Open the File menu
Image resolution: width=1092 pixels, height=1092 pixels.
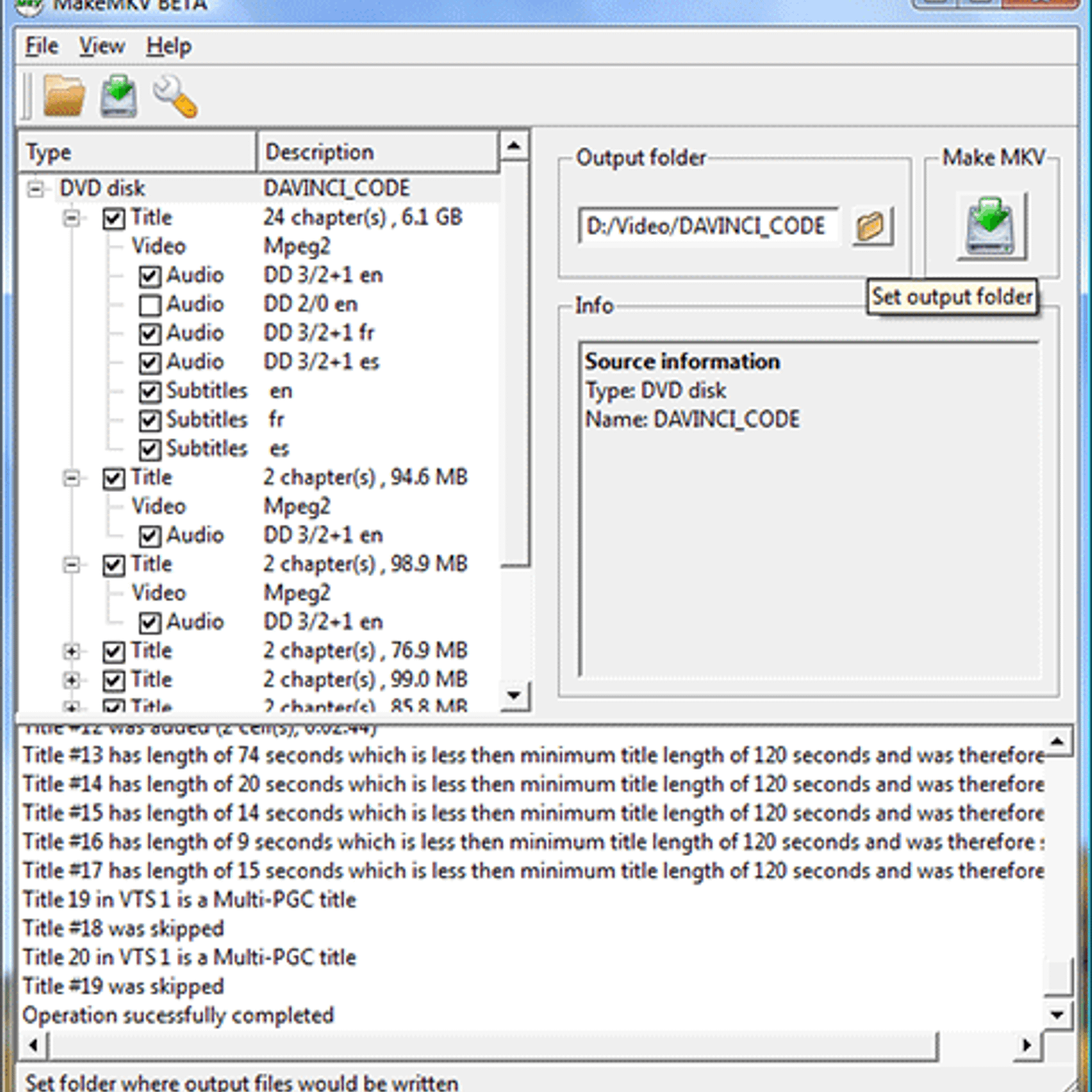[x=42, y=46]
